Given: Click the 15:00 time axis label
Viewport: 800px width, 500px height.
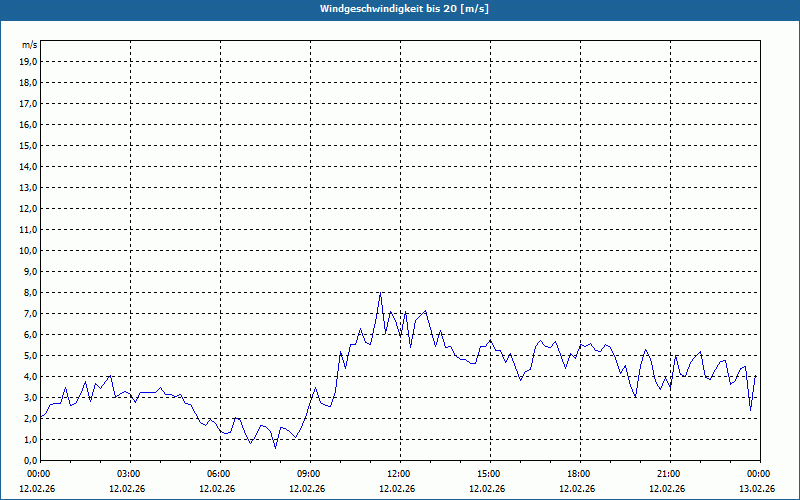Looking at the screenshot, I should pos(489,474).
